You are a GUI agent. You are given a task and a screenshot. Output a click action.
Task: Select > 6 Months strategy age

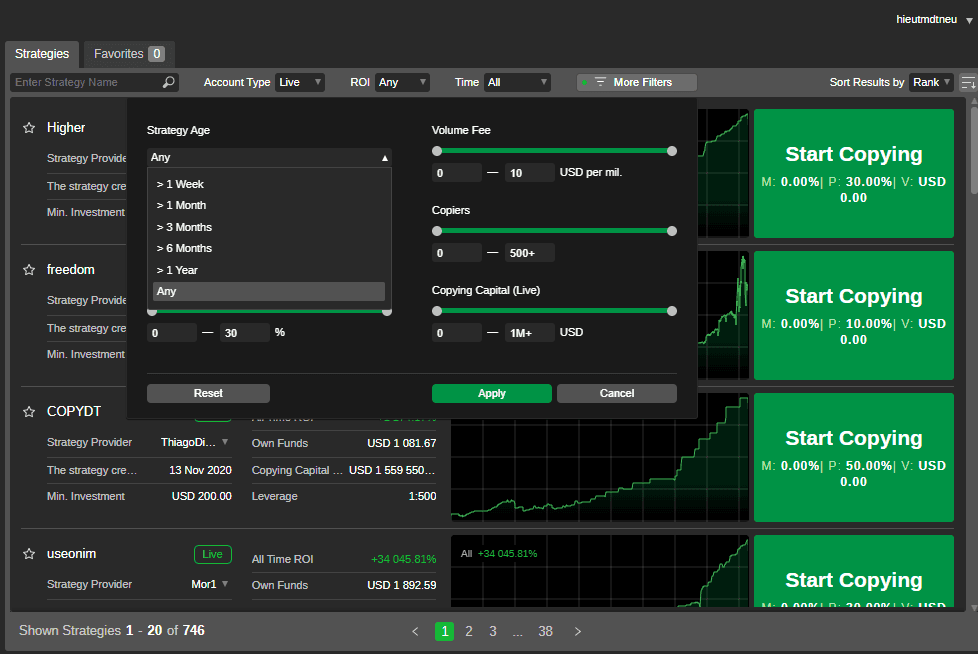[269, 249]
